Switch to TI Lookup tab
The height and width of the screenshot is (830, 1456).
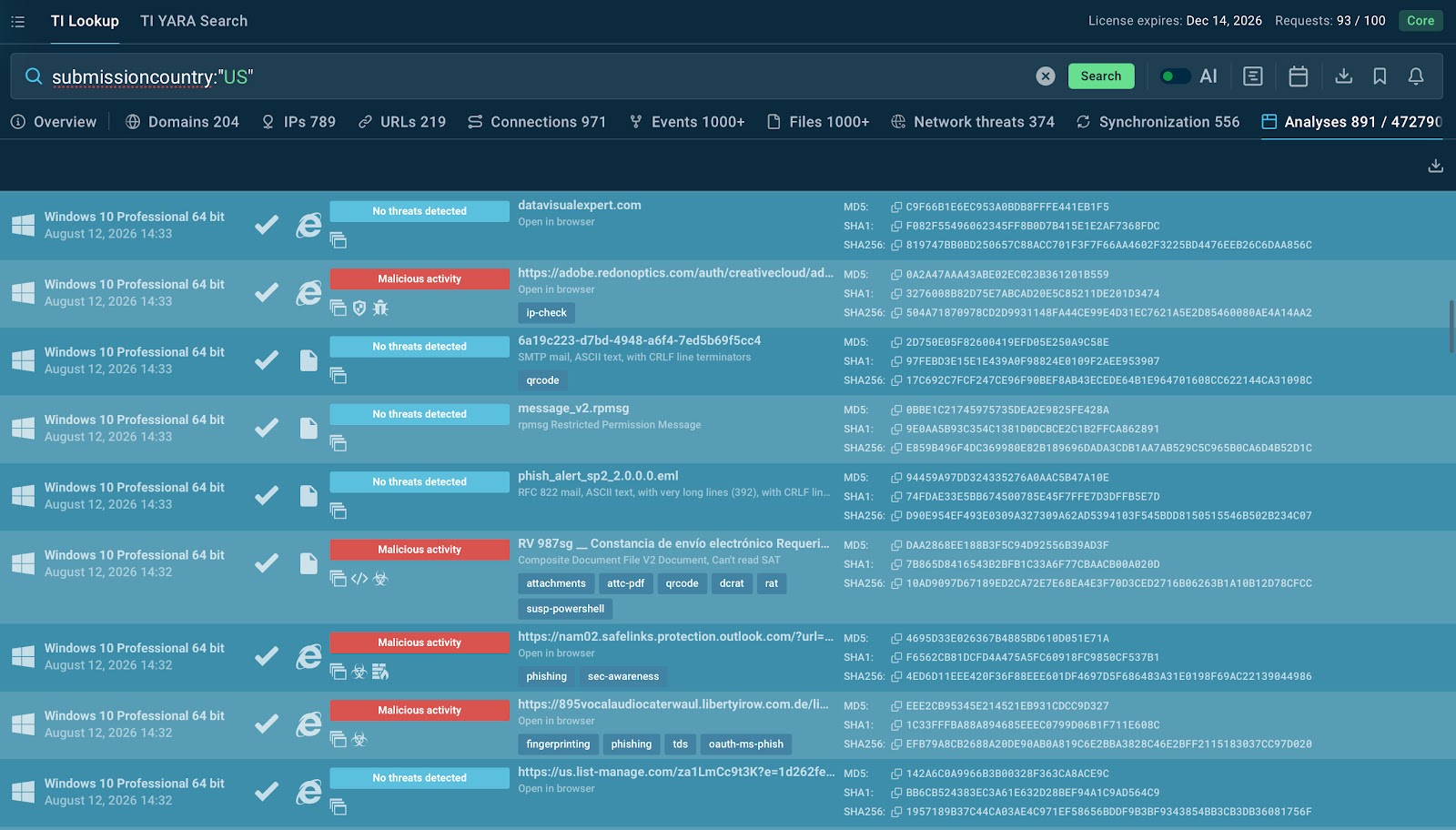85,21
